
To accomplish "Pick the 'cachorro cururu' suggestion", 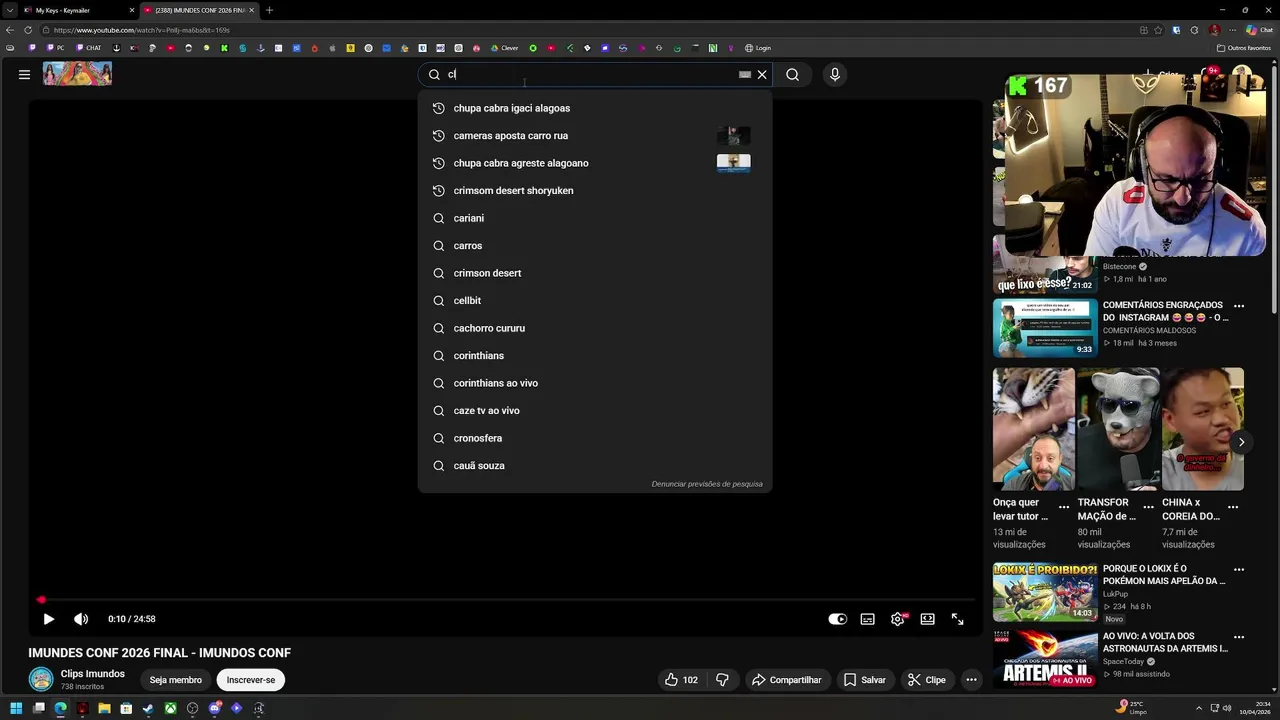I will [x=594, y=328].
